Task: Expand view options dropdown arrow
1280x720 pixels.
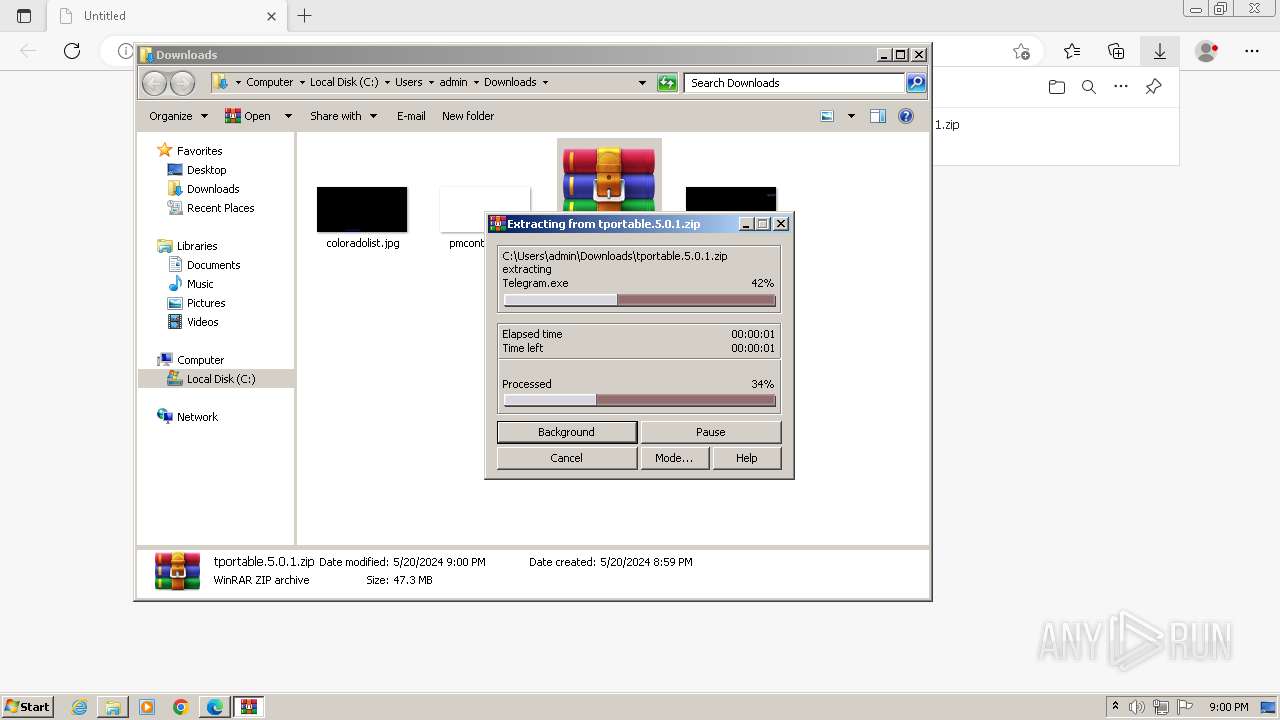Action: click(851, 116)
